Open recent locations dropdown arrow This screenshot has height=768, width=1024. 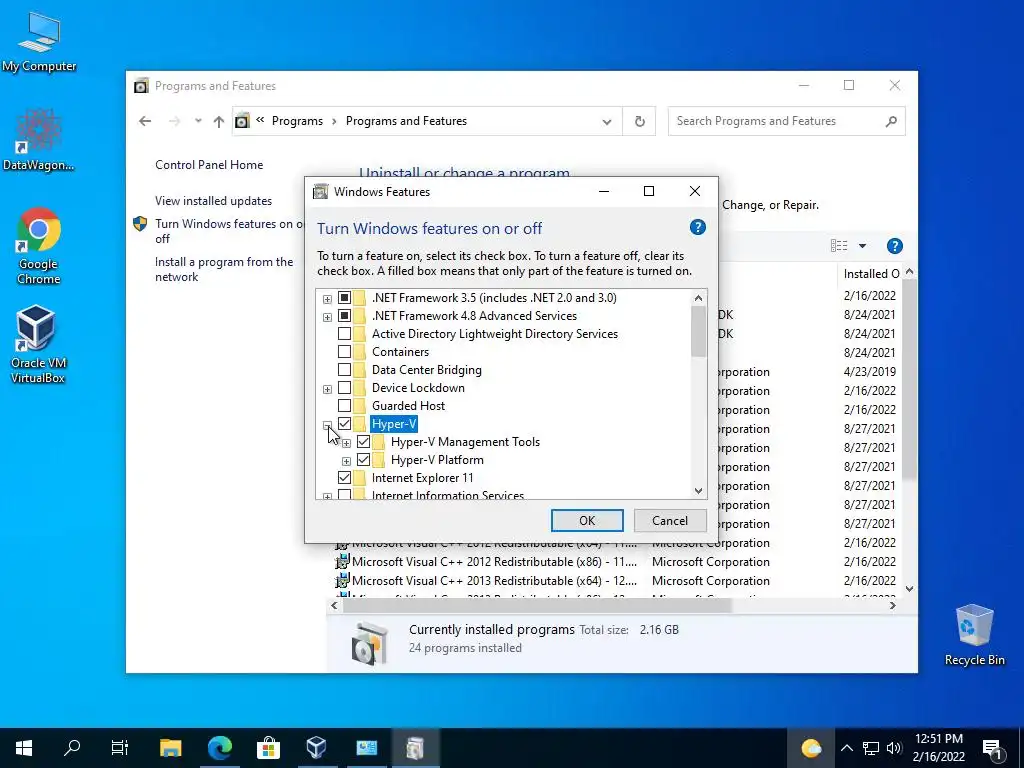tap(198, 121)
